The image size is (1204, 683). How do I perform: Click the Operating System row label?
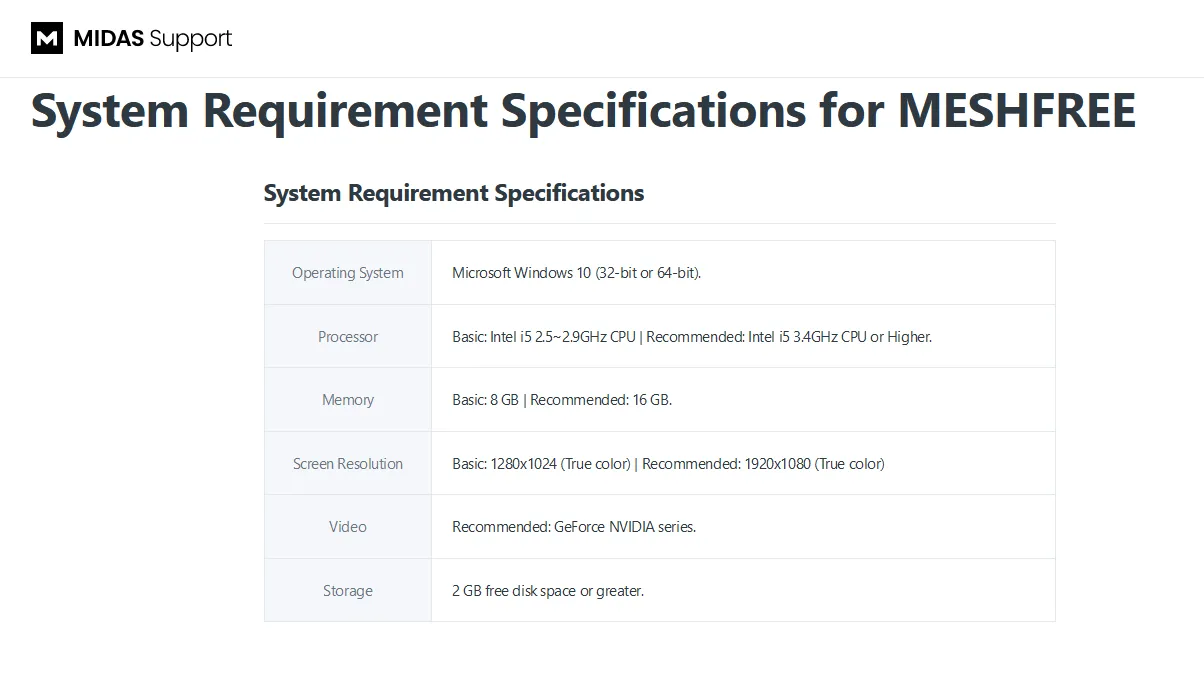coord(348,273)
